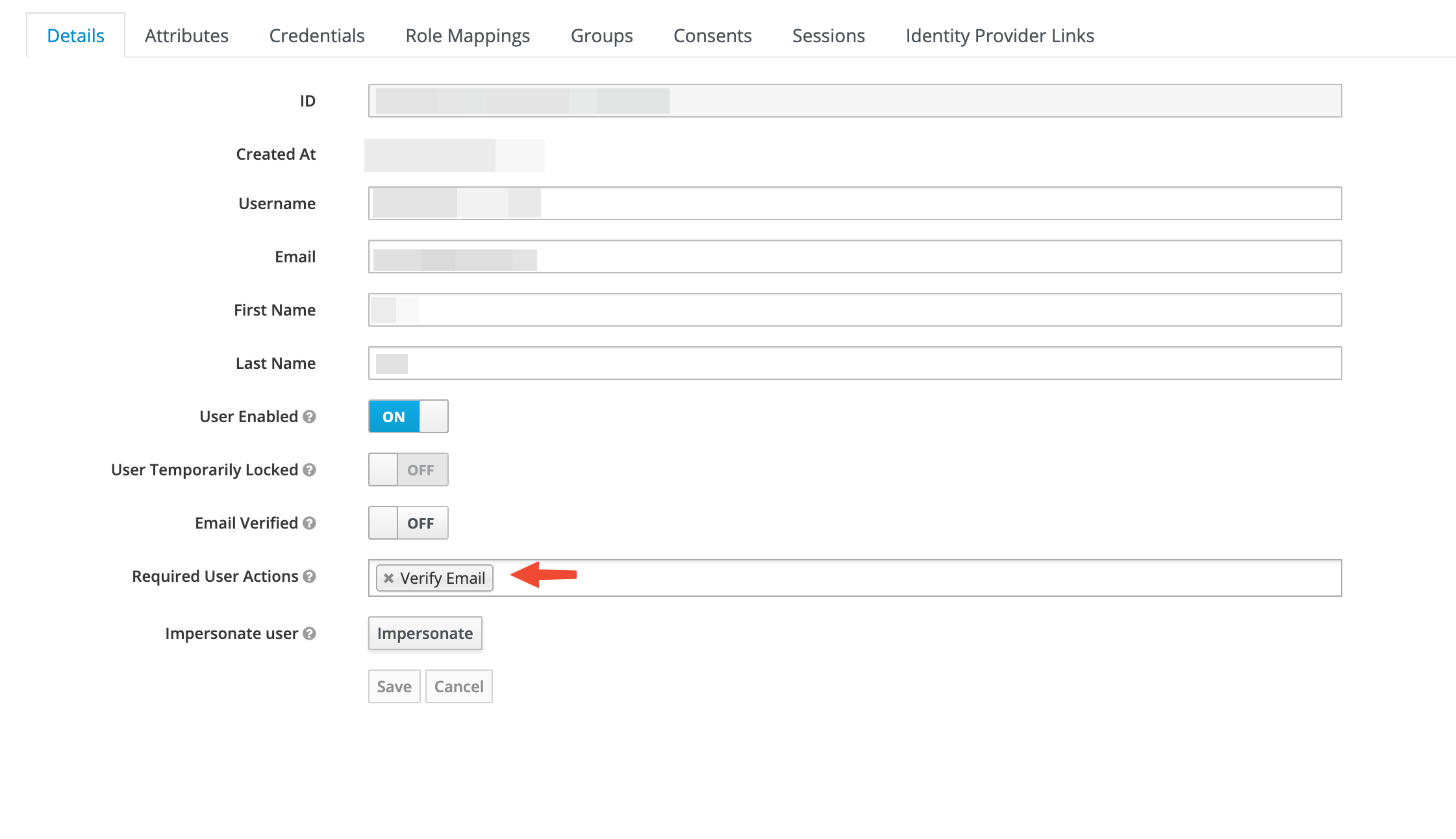View the Groups tab
This screenshot has width=1456, height=839.
[601, 36]
